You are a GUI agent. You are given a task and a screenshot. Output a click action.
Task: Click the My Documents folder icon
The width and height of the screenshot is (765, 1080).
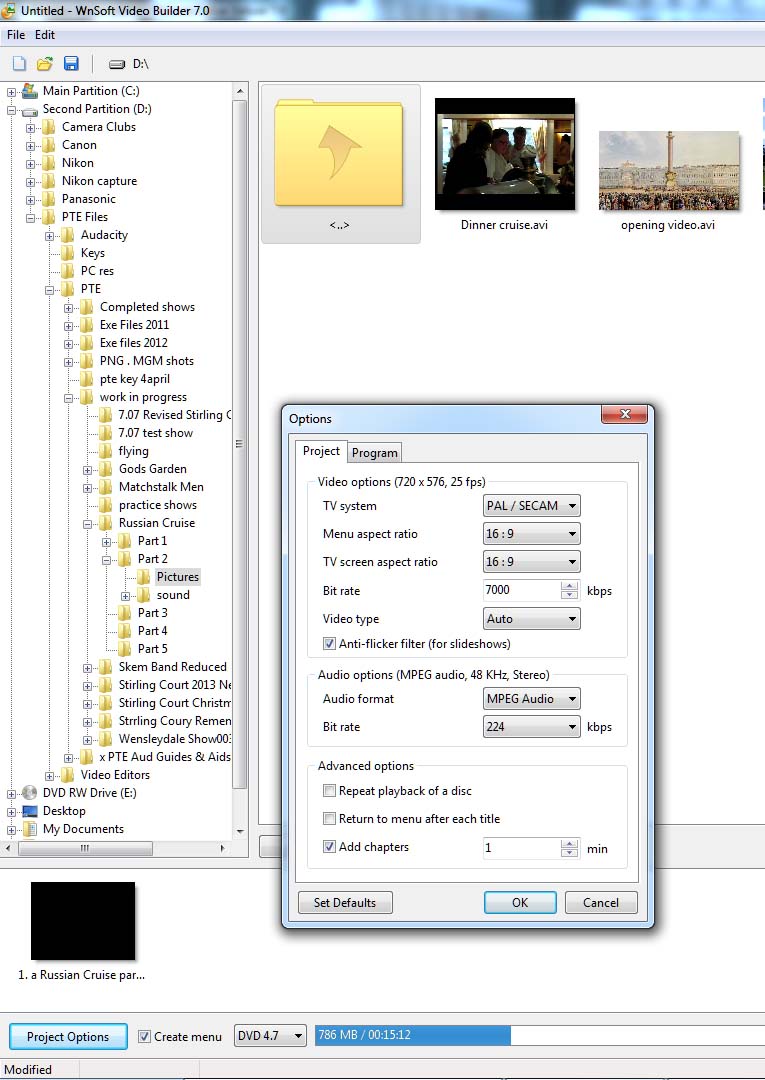pos(30,829)
